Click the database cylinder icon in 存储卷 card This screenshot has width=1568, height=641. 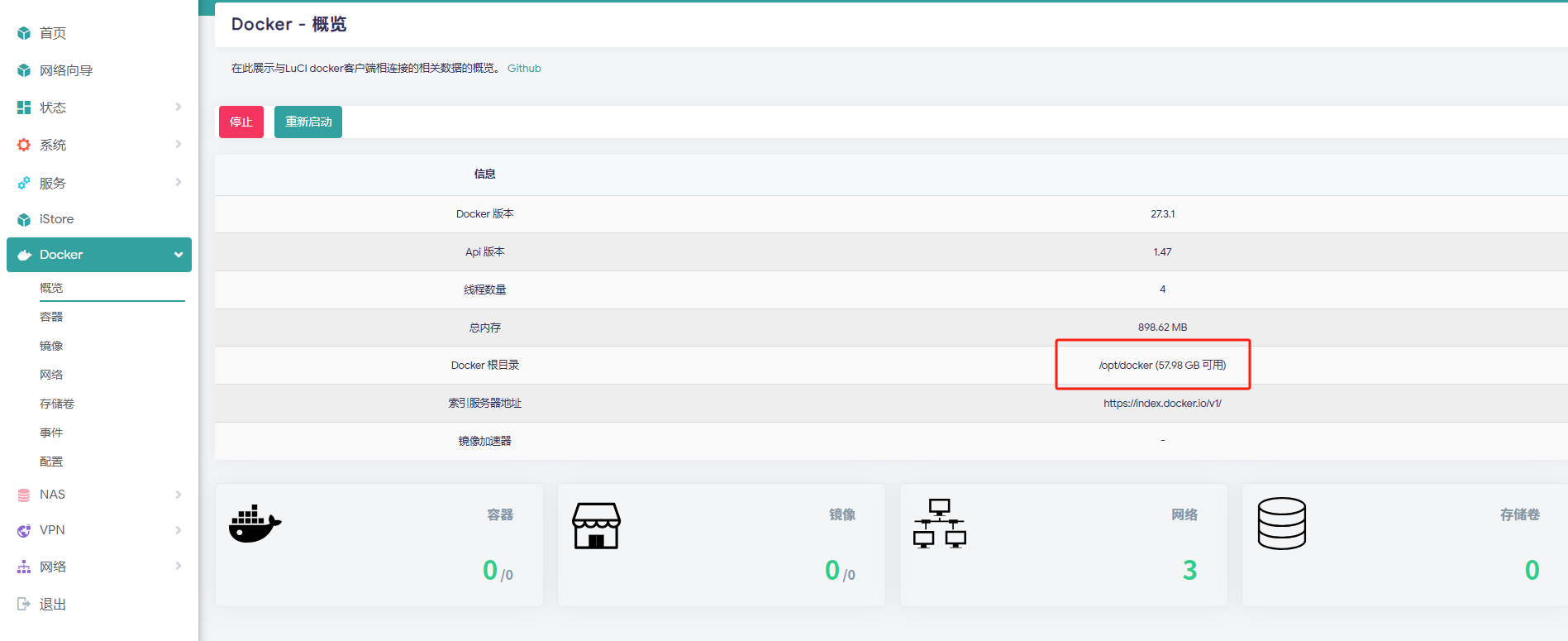1282,524
